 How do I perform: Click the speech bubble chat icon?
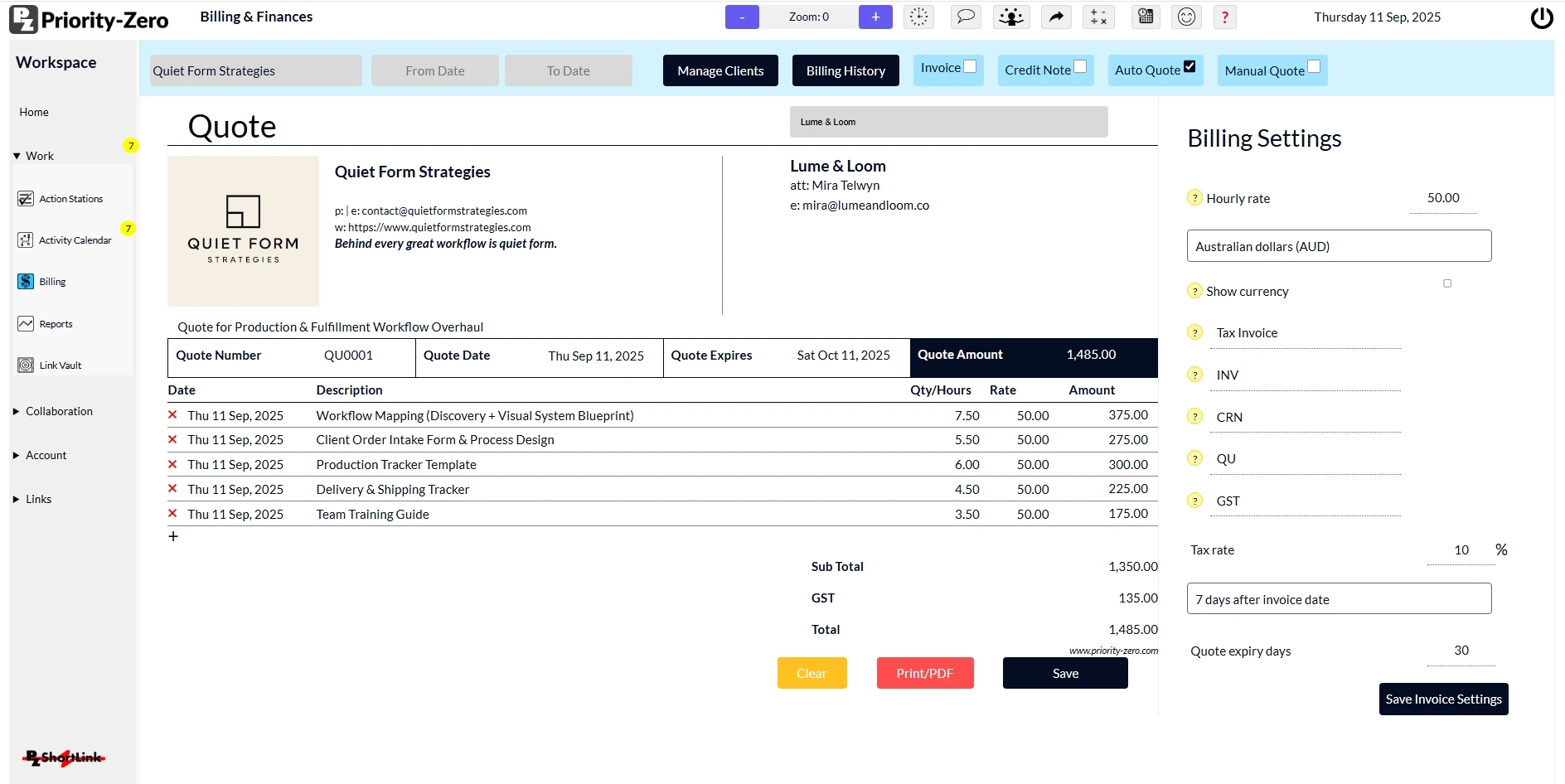click(965, 17)
